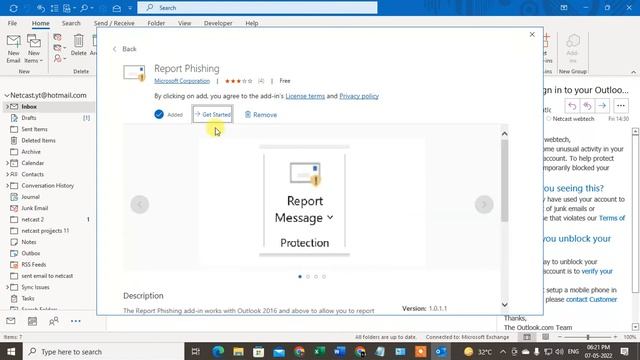Open Excel from the taskbar
640x360 pixels.
point(319,351)
